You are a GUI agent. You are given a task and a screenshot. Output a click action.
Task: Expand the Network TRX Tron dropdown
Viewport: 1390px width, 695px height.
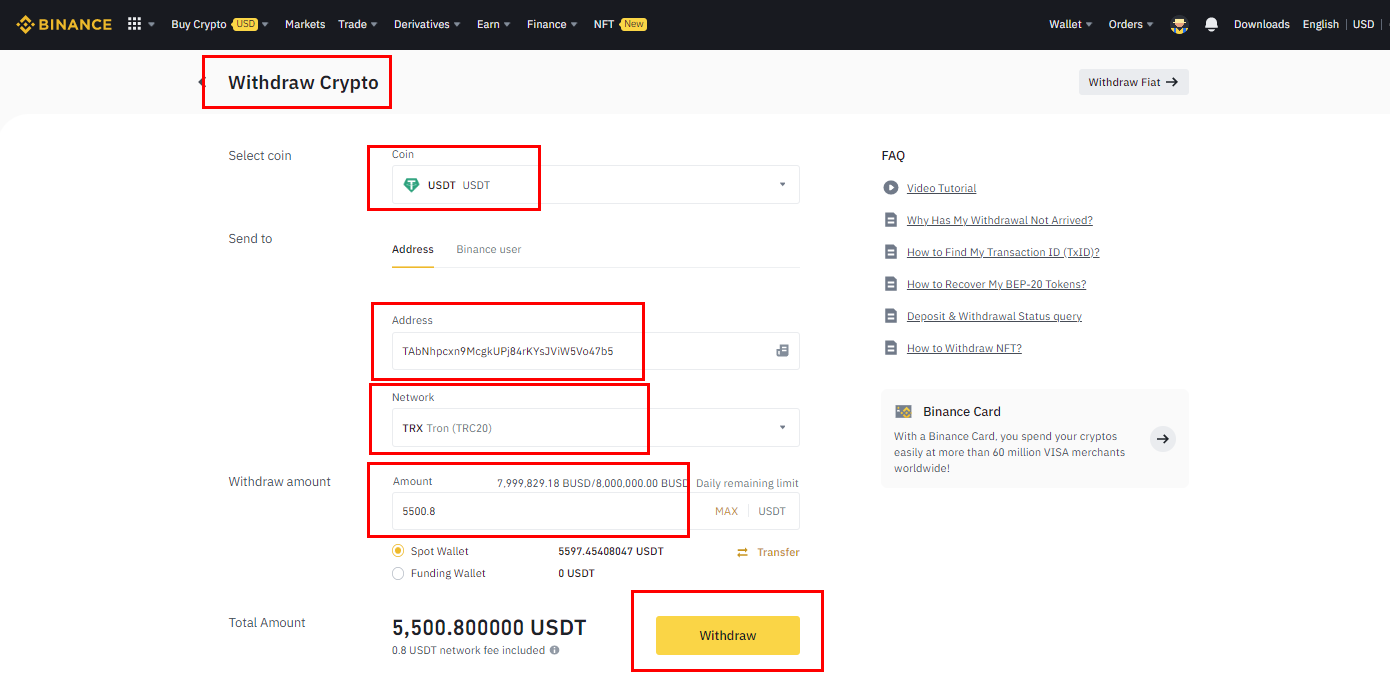(x=782, y=428)
